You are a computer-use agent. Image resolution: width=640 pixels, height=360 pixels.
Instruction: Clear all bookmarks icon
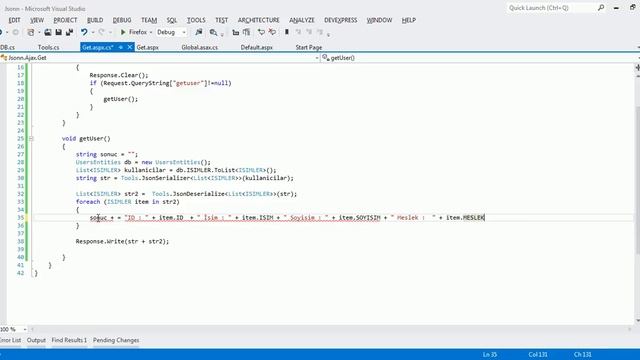[320, 32]
